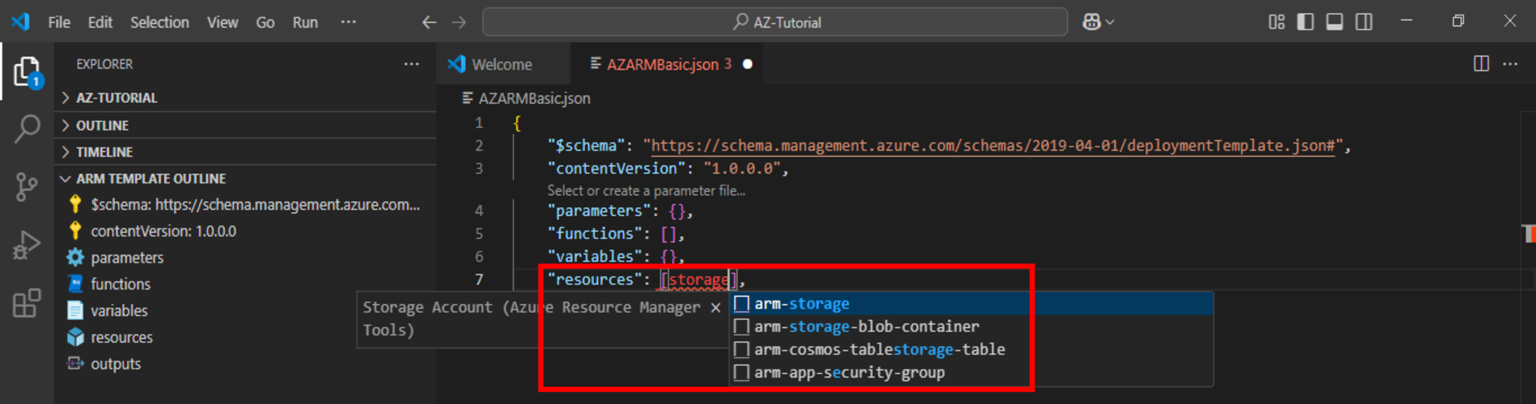The height and width of the screenshot is (404, 1536).
Task: Select resources in ARM template outline
Action: point(245,337)
